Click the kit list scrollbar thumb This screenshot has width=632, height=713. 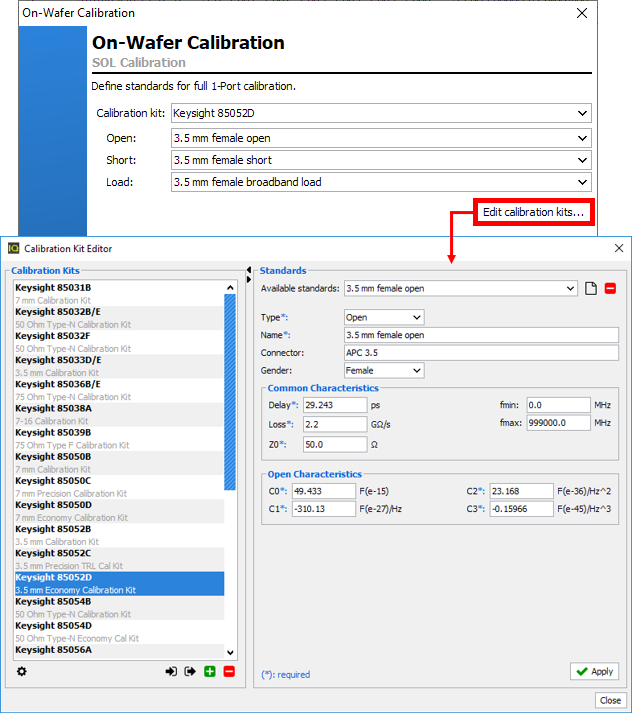click(230, 392)
